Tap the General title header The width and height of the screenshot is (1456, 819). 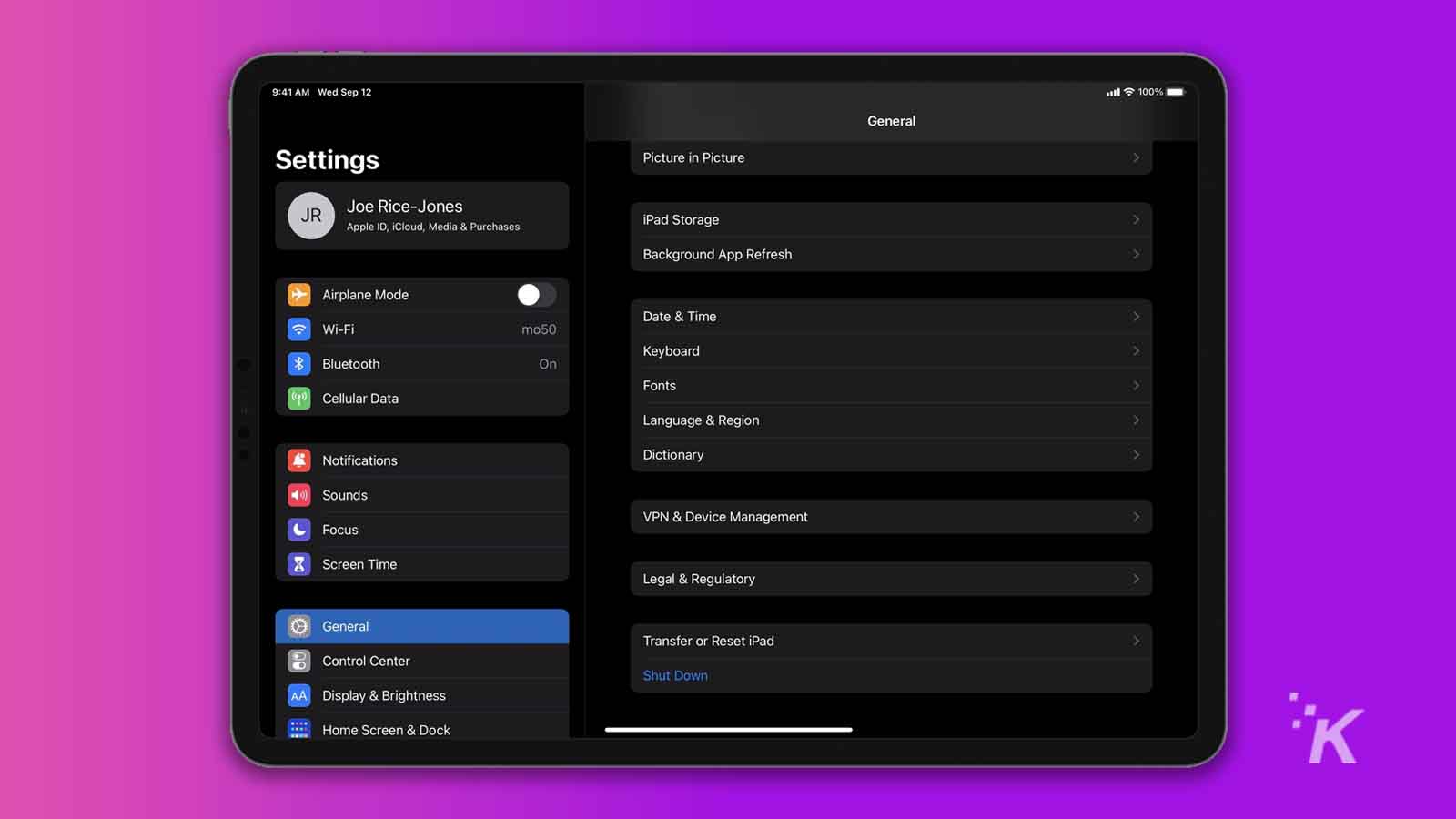point(891,121)
